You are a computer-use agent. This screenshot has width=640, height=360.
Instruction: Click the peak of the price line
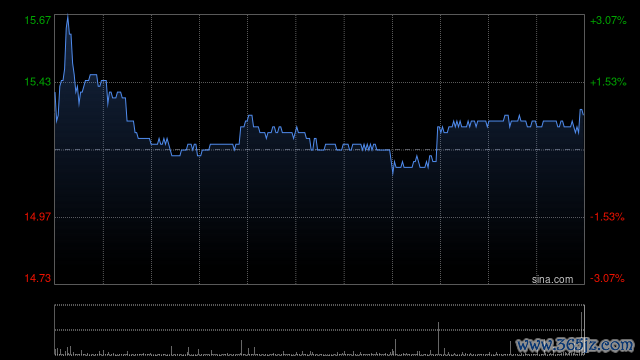[68, 17]
